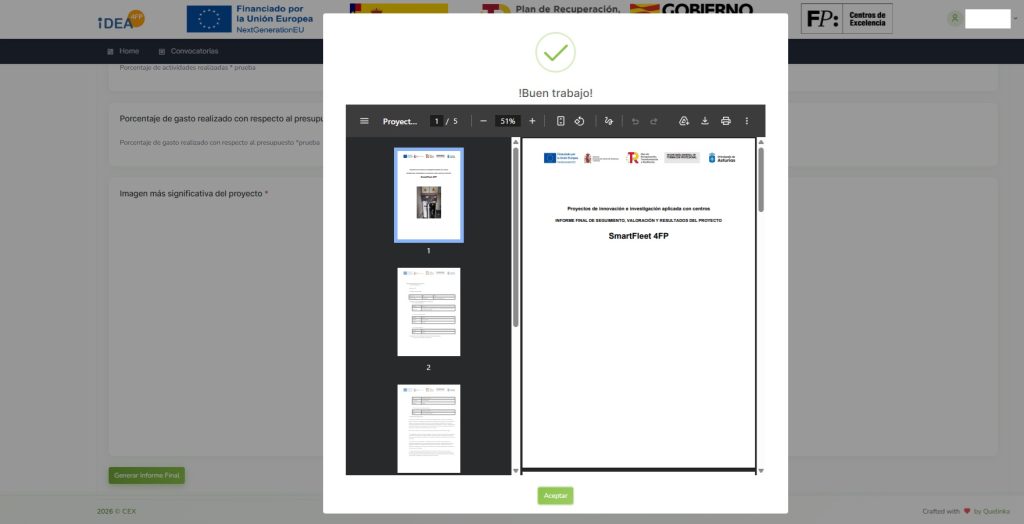Save the PDF to Drive

click(x=684, y=121)
